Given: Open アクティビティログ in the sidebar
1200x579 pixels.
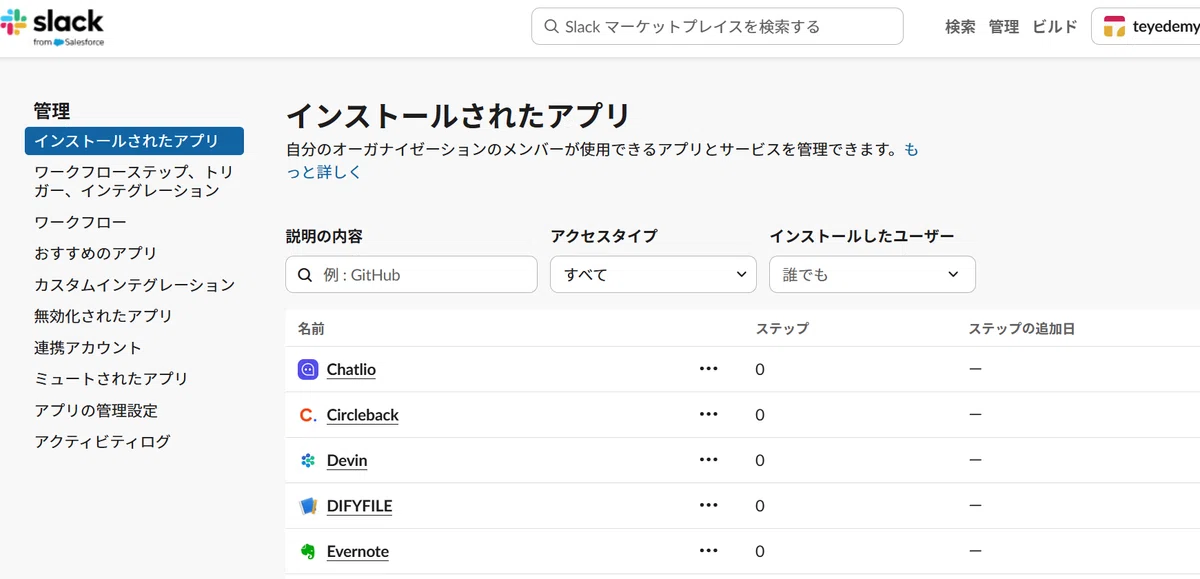Looking at the screenshot, I should click(x=102, y=441).
